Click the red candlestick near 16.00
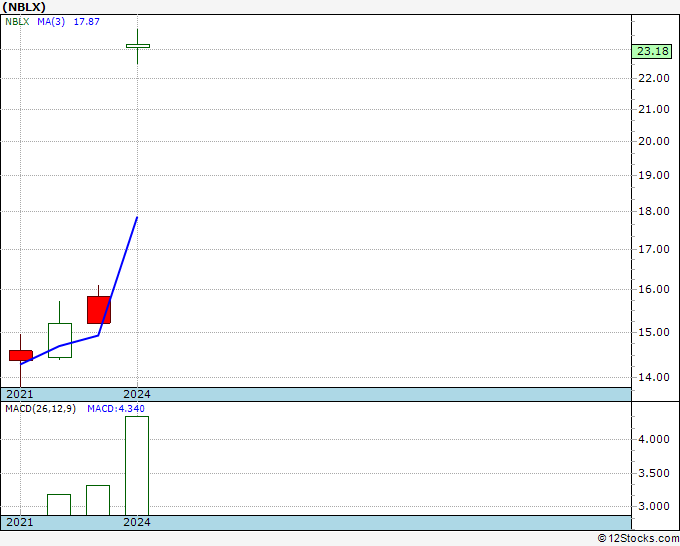The width and height of the screenshot is (680, 546). coord(99,310)
